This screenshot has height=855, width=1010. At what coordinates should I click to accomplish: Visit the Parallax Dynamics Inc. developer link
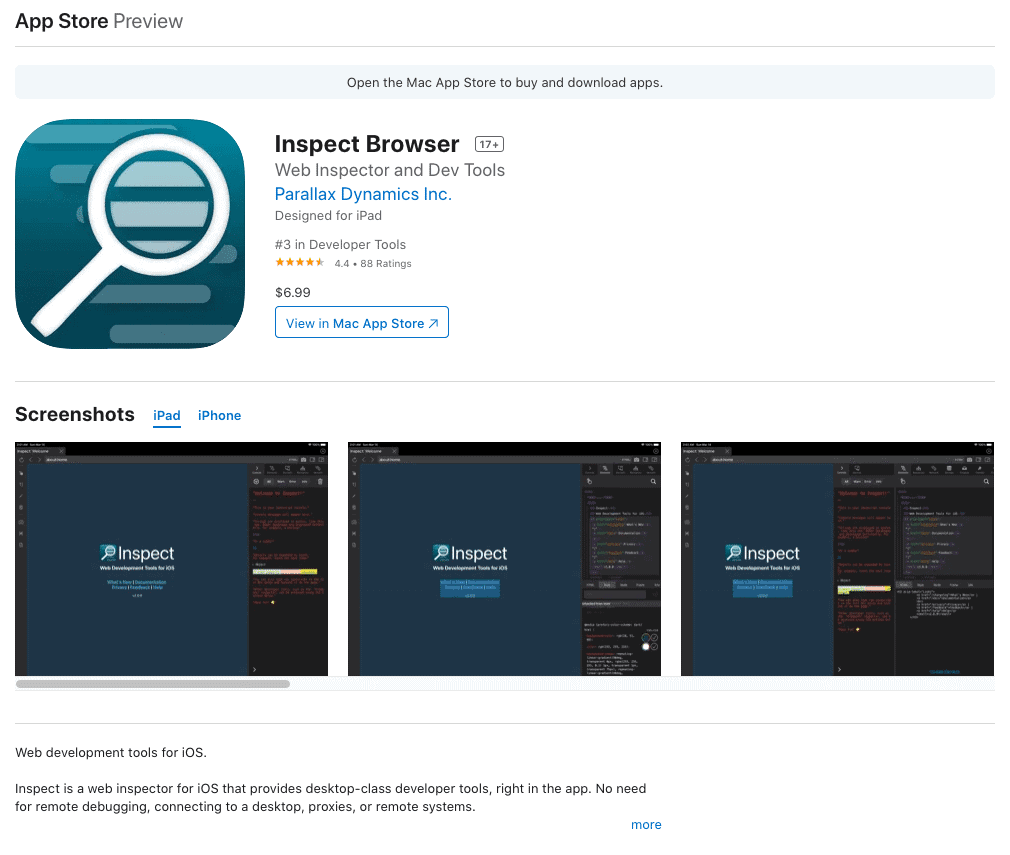click(x=363, y=194)
